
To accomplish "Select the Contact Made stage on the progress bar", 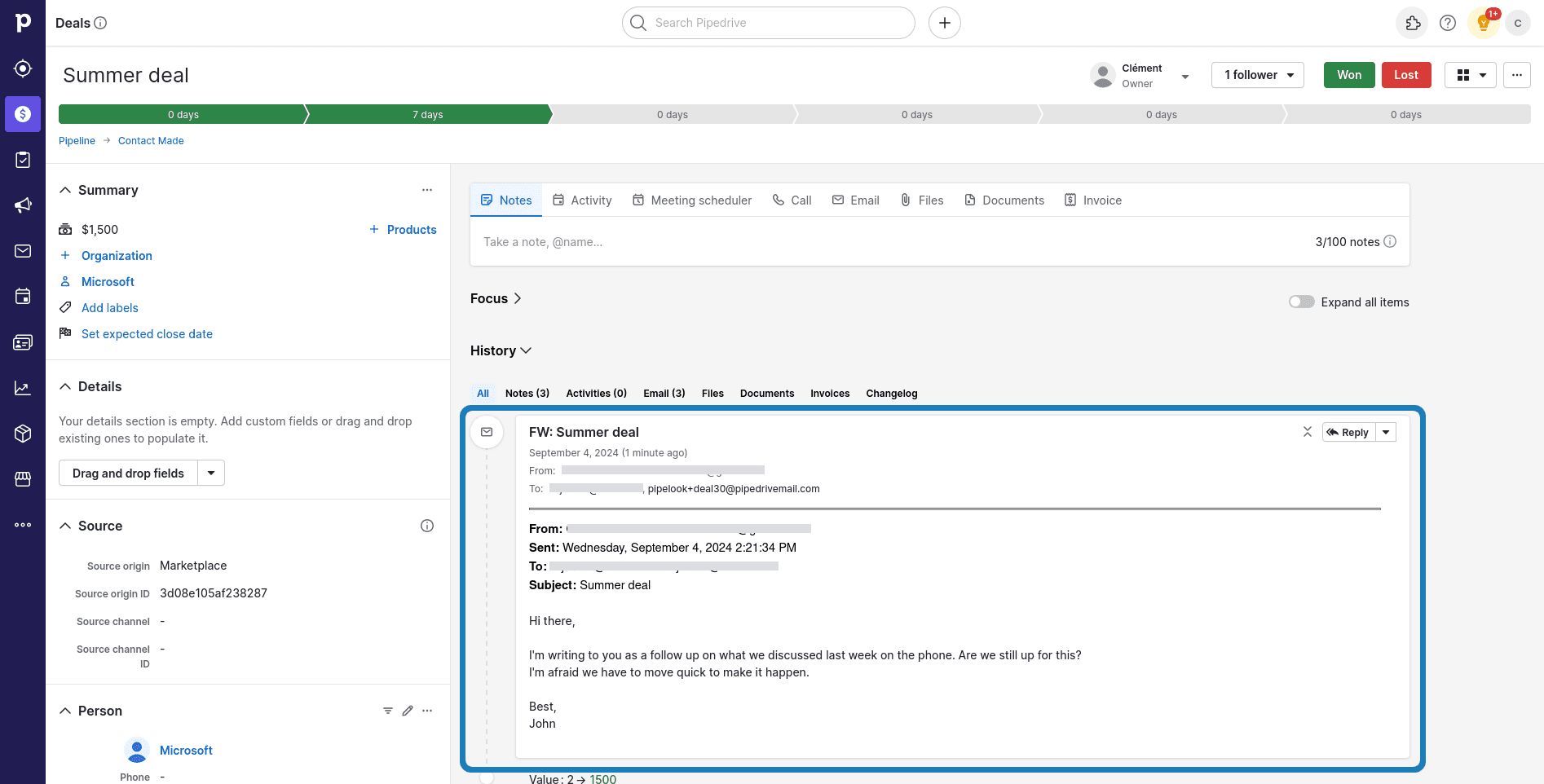I will 428,114.
